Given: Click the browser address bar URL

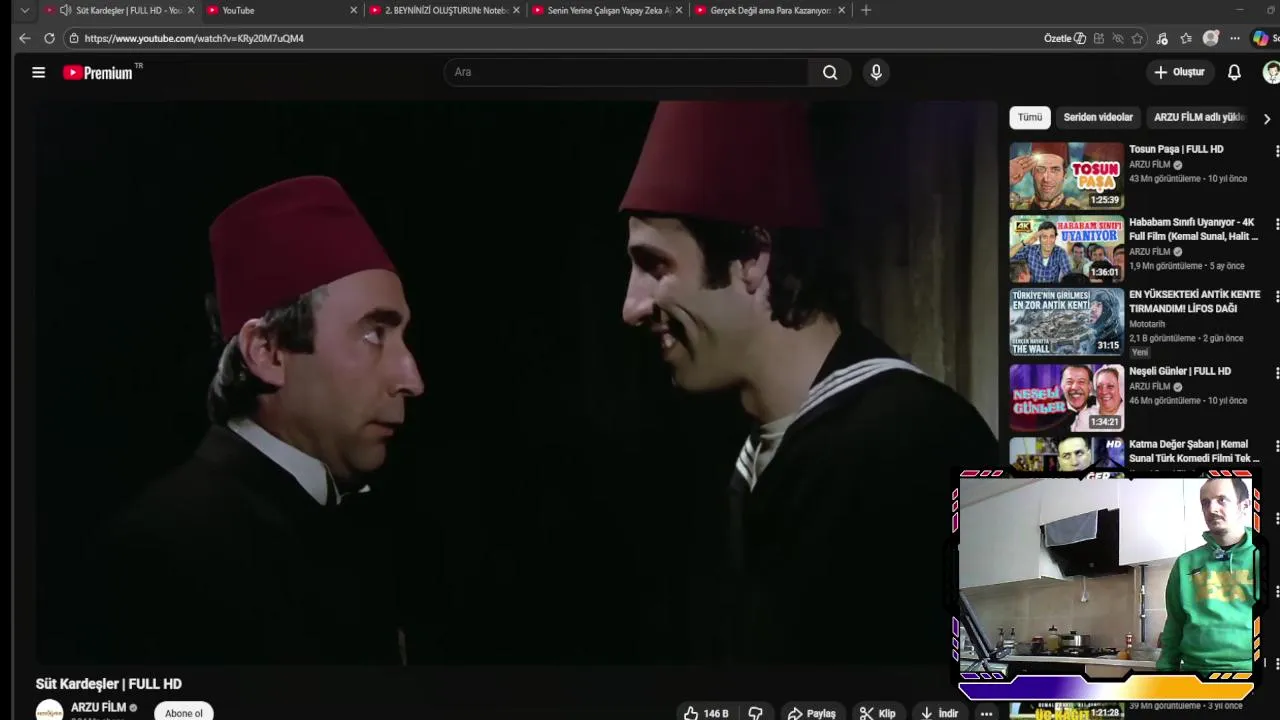Looking at the screenshot, I should [194, 38].
